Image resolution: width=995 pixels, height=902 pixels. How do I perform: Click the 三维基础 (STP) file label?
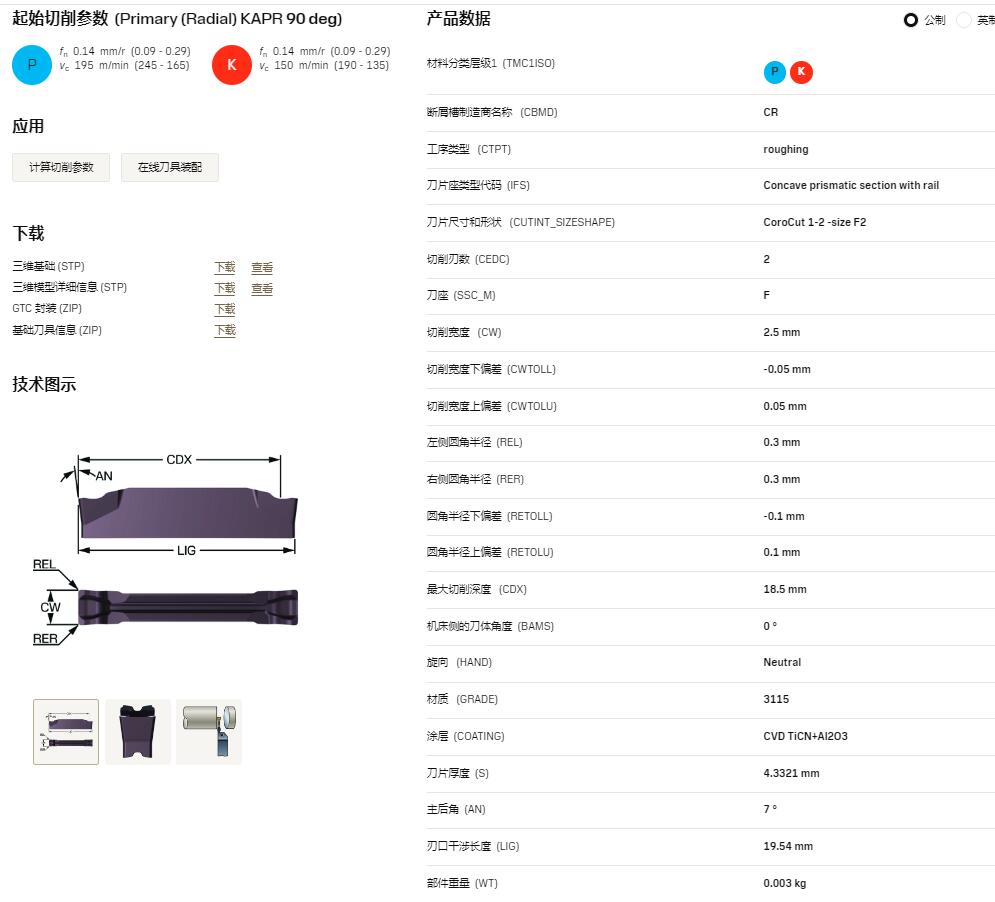point(48,267)
